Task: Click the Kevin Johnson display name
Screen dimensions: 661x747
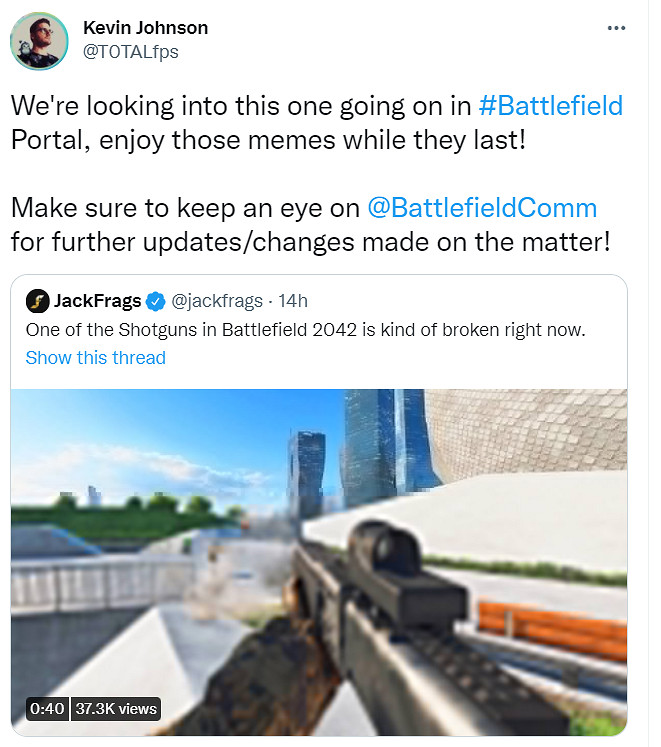Action: 145,28
